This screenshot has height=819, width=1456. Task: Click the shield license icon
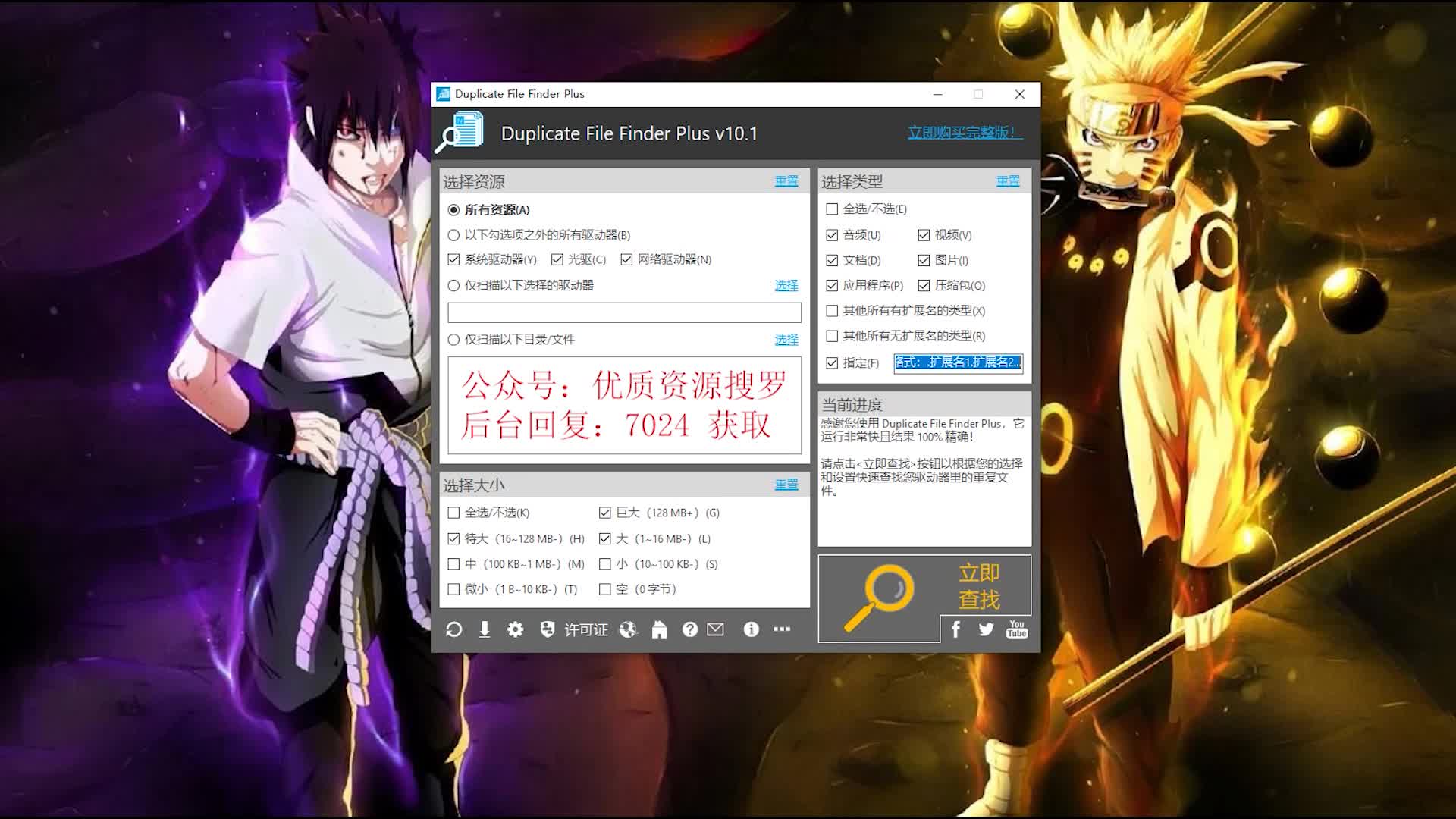547,629
